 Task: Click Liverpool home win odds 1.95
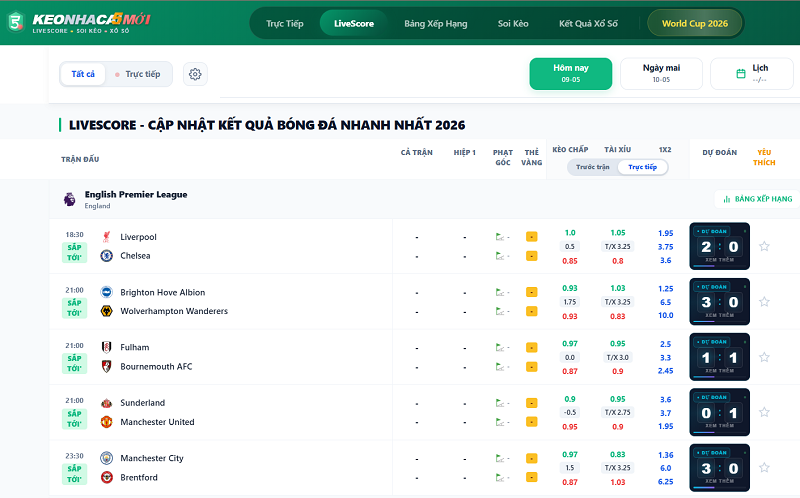[x=665, y=233]
